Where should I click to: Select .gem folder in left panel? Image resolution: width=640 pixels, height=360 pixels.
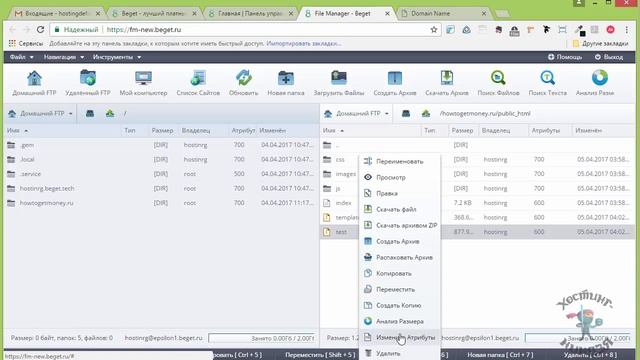click(161, 145)
